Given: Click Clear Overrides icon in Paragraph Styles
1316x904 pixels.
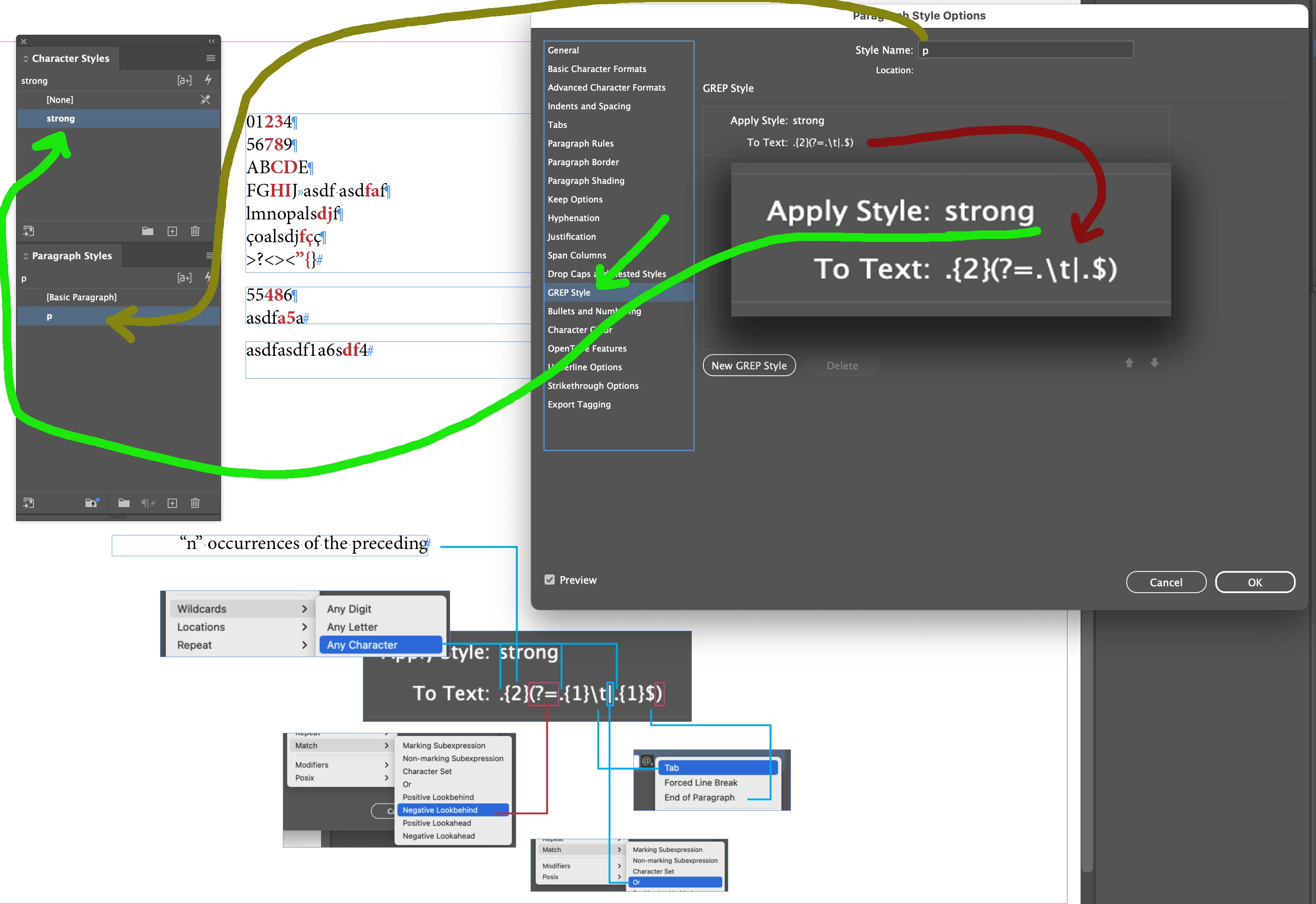Looking at the screenshot, I should click(148, 503).
